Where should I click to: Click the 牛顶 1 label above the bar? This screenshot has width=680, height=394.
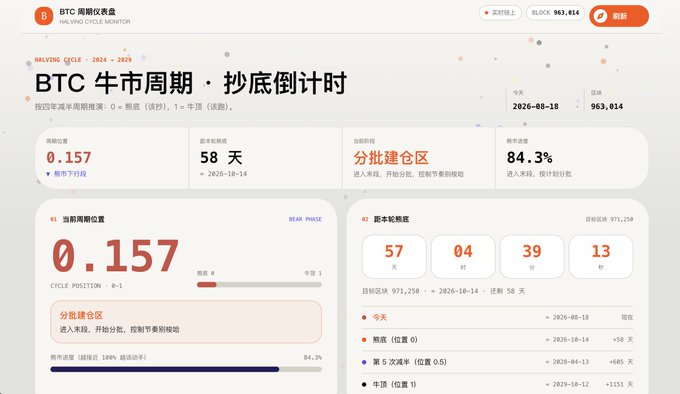313,274
